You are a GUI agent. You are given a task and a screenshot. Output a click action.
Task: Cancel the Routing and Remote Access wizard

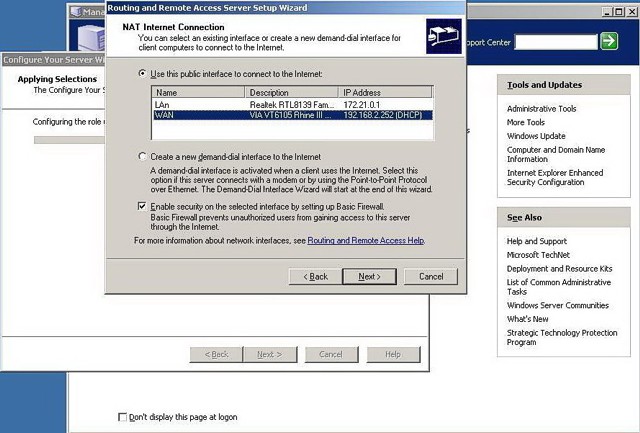click(431, 276)
